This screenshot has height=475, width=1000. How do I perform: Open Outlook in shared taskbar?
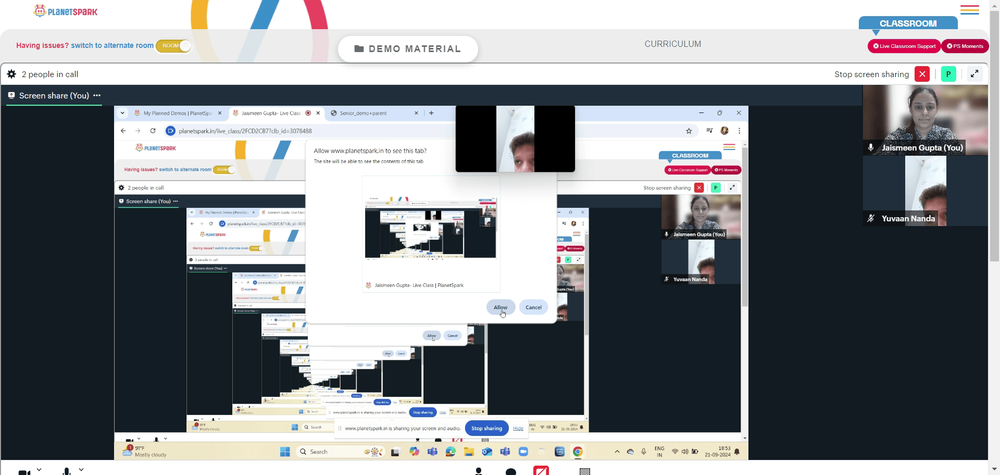(x=487, y=451)
